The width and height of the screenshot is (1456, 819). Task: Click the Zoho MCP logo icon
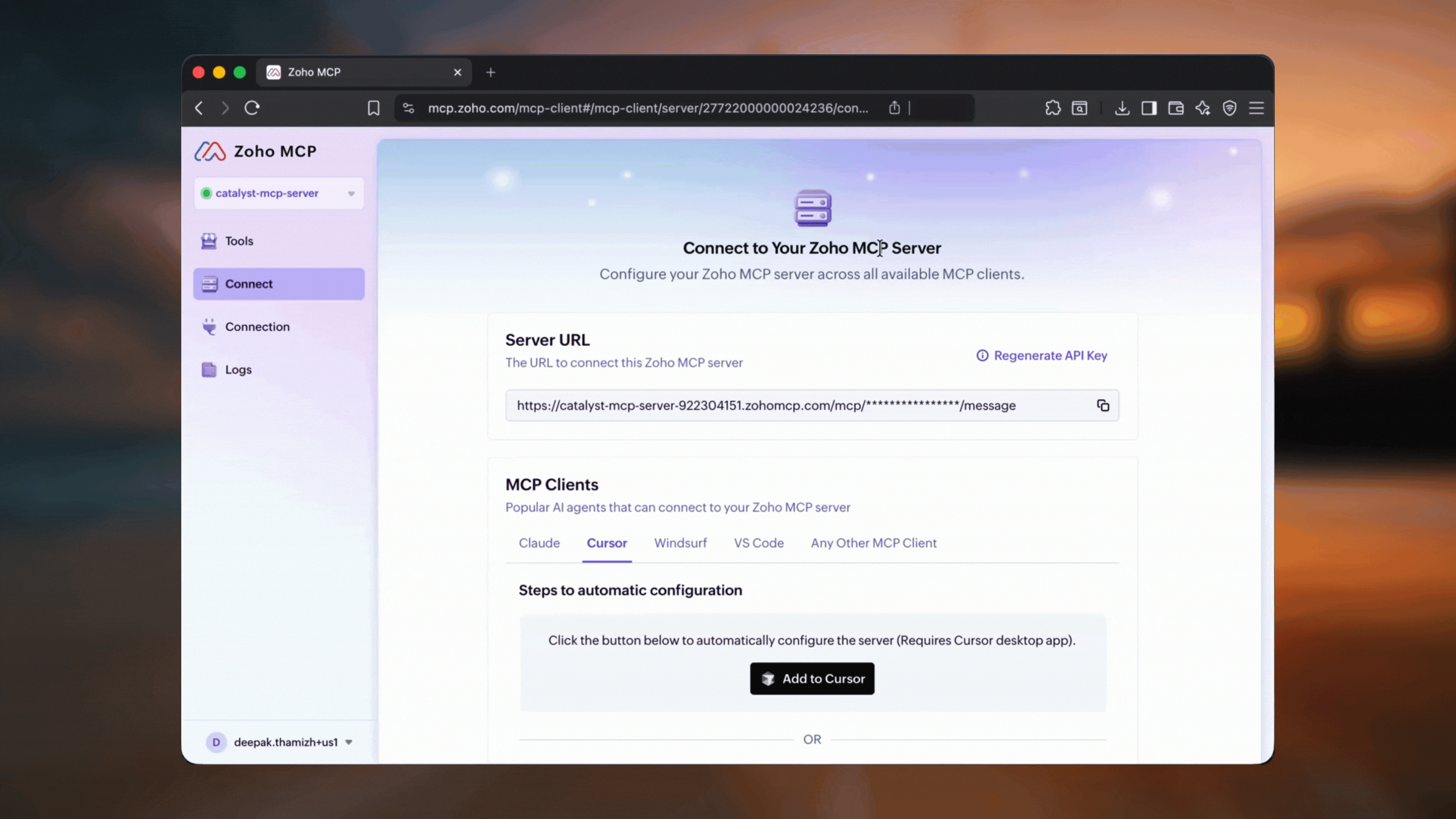(210, 152)
